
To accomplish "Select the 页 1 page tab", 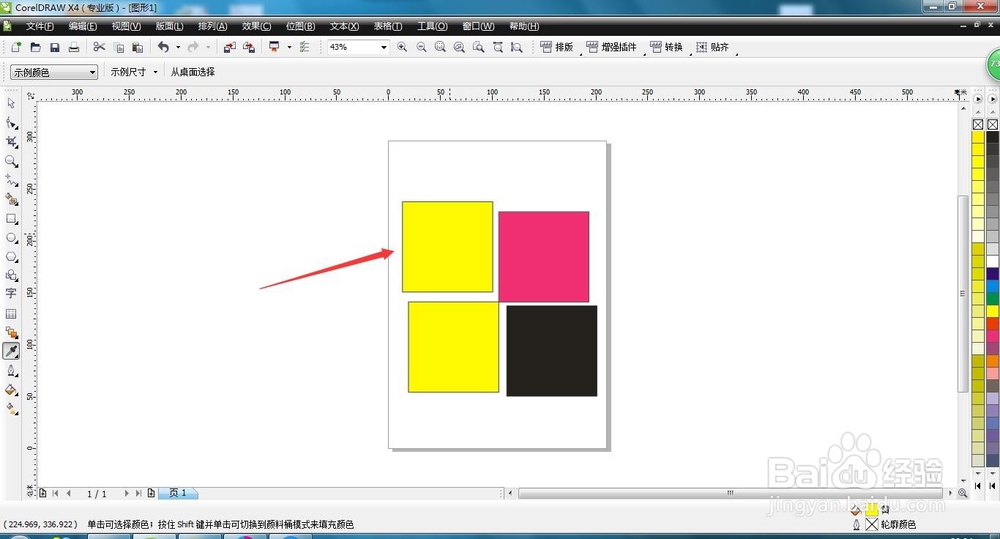I will pos(178,493).
